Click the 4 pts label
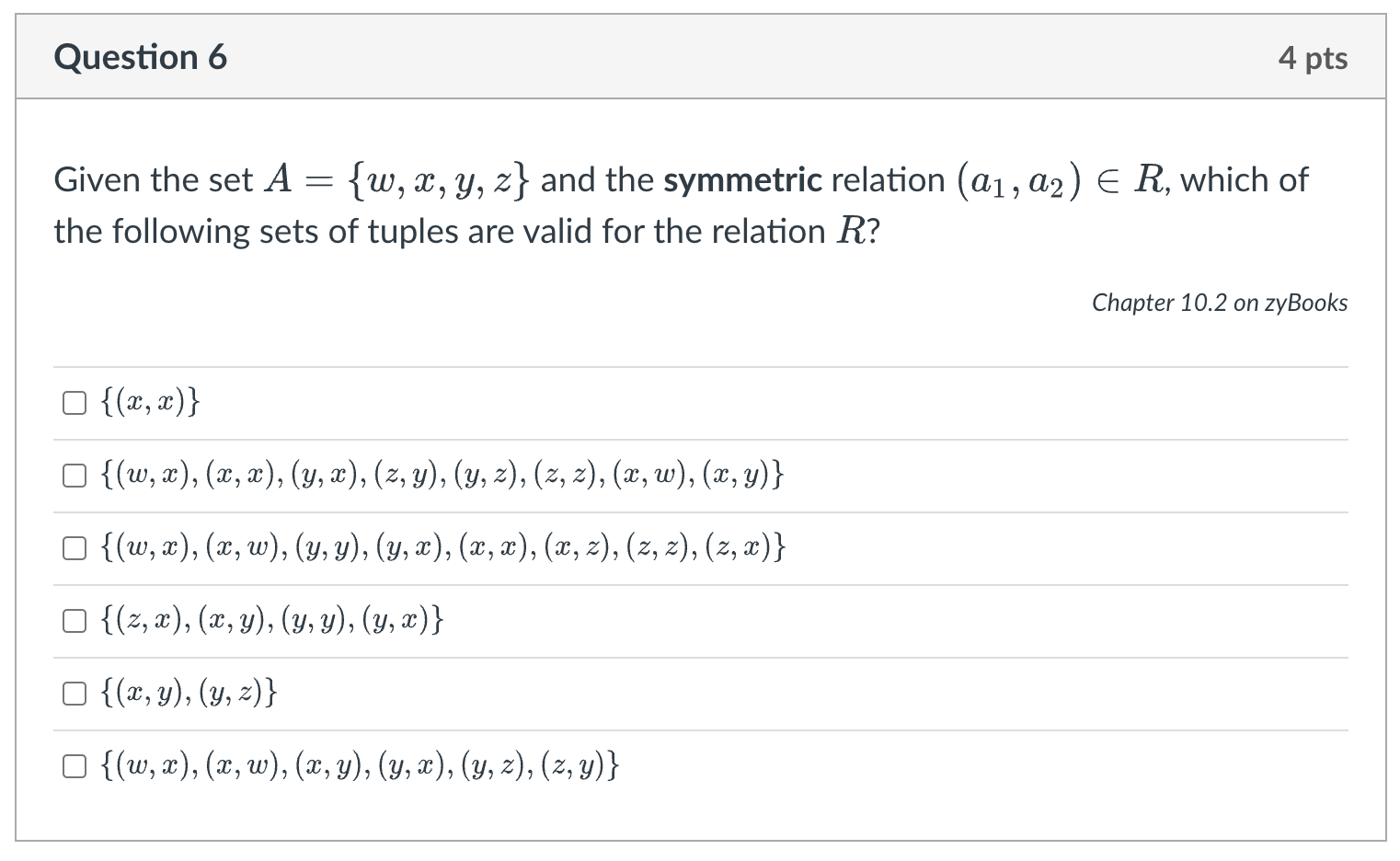Screen dimensions: 1400x861 click(x=1314, y=56)
